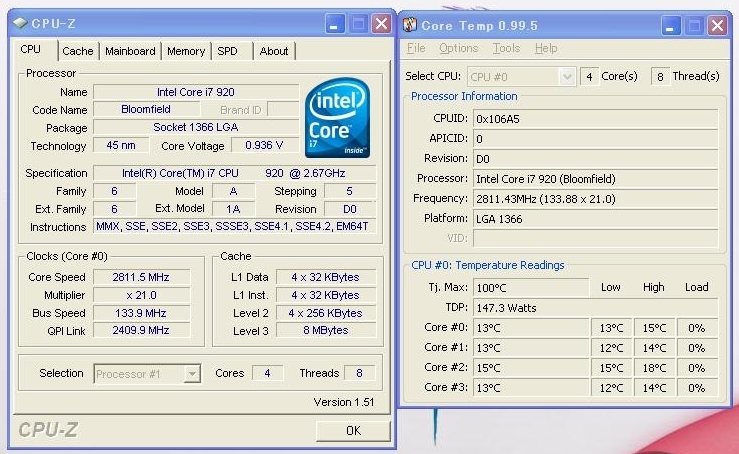Click the Core Temp title bar icon
The width and height of the screenshot is (739, 454).
[x=410, y=25]
